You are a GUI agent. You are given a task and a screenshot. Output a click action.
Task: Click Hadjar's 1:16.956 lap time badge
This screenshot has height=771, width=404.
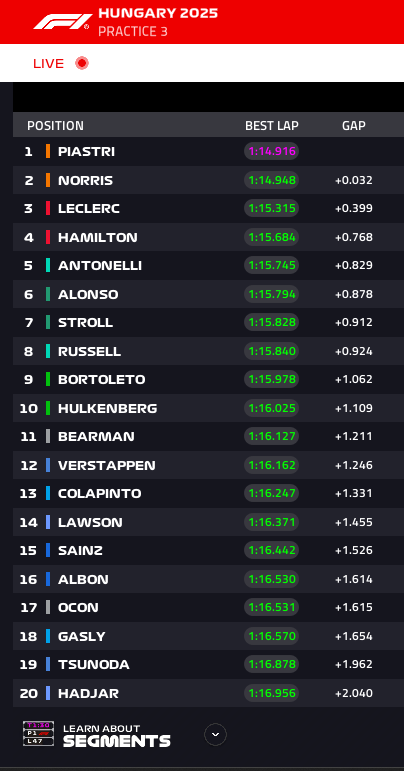coord(272,693)
